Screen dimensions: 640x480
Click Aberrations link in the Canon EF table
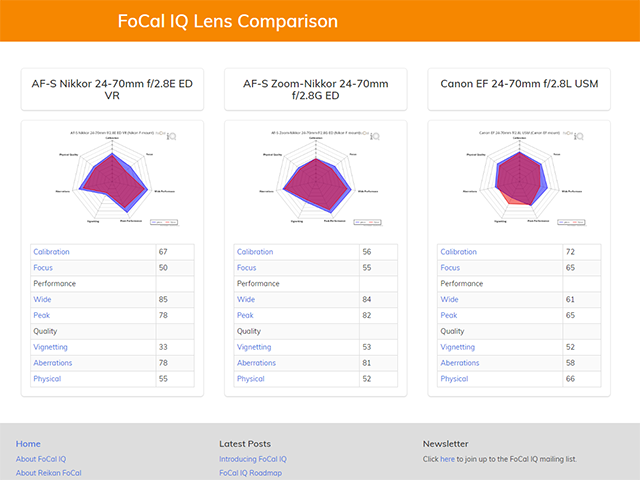[460, 363]
